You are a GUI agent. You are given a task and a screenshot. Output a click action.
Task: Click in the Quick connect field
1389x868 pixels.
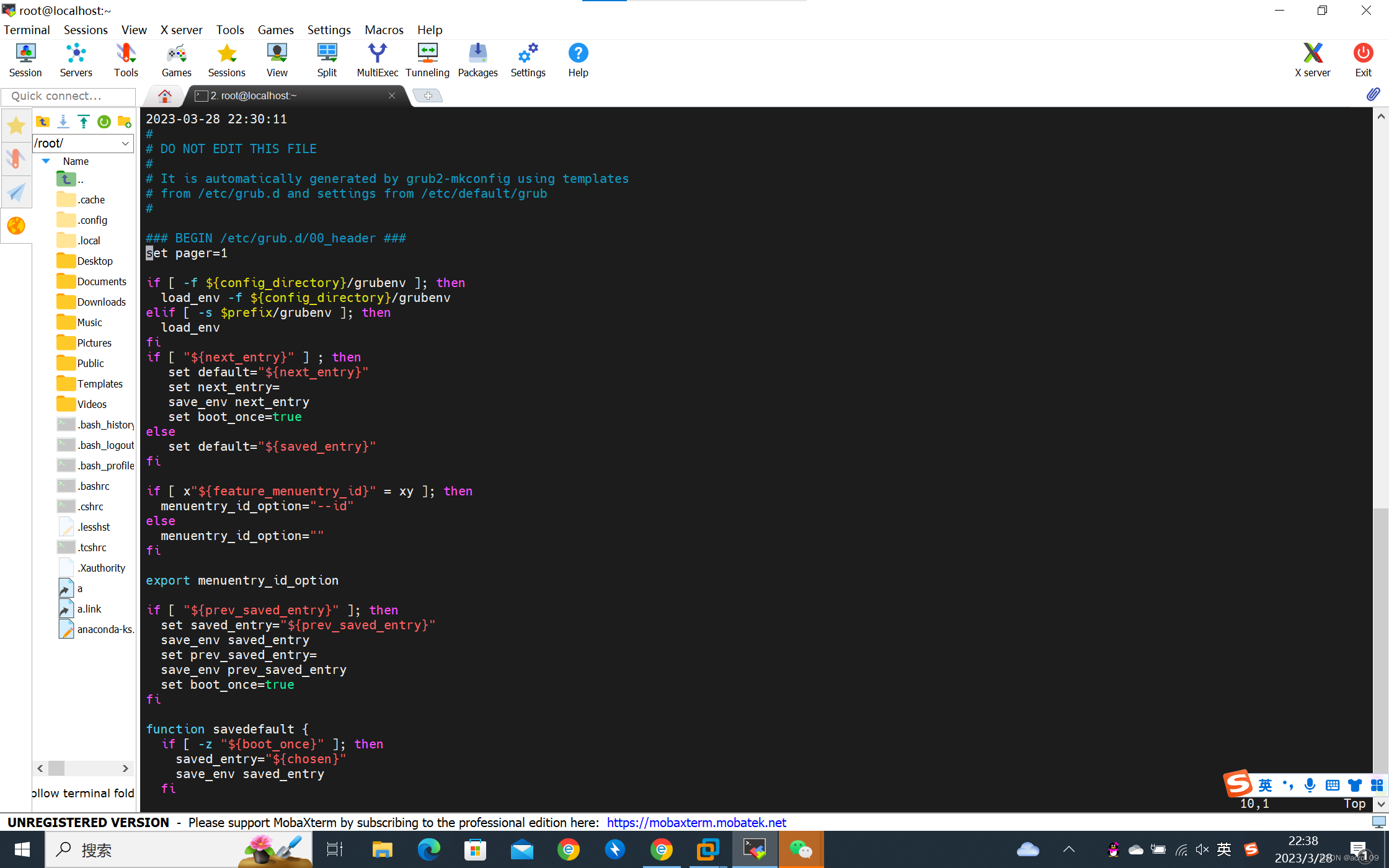(x=68, y=96)
